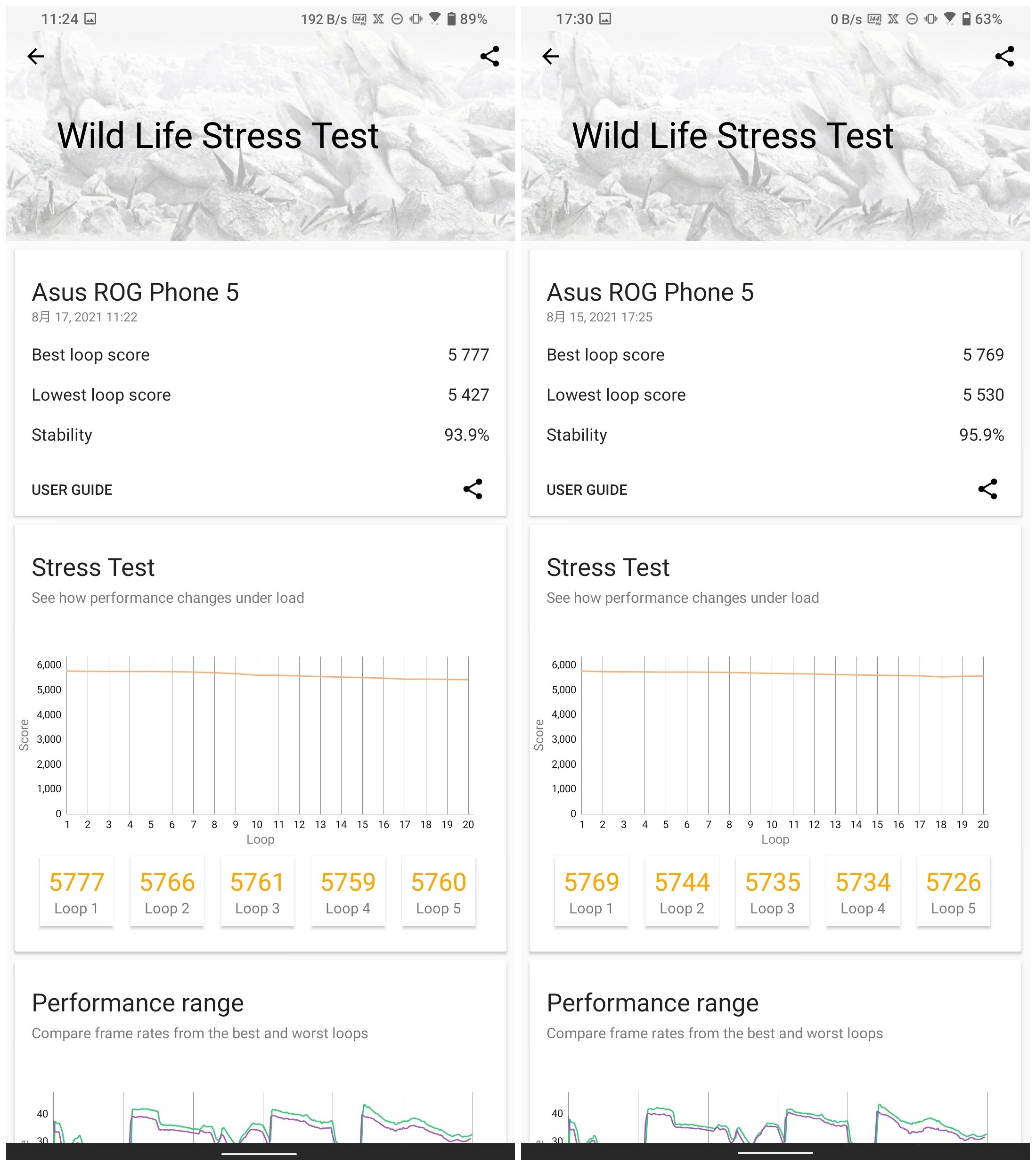Share the 95.9% stability result card
This screenshot has height=1166, width=1036.
click(x=987, y=489)
